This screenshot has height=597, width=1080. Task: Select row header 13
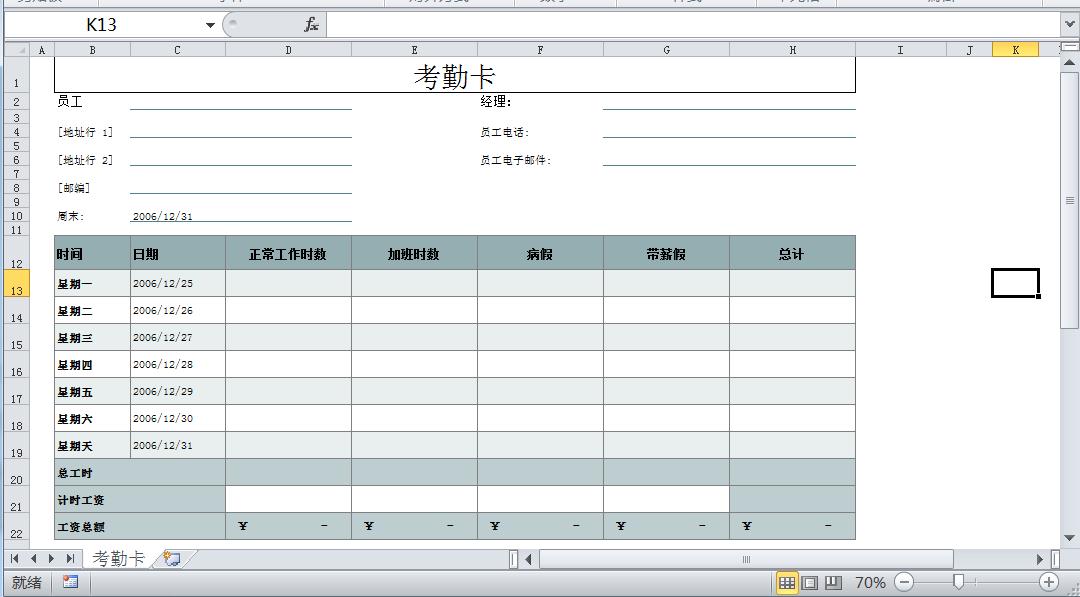pyautogui.click(x=16, y=288)
